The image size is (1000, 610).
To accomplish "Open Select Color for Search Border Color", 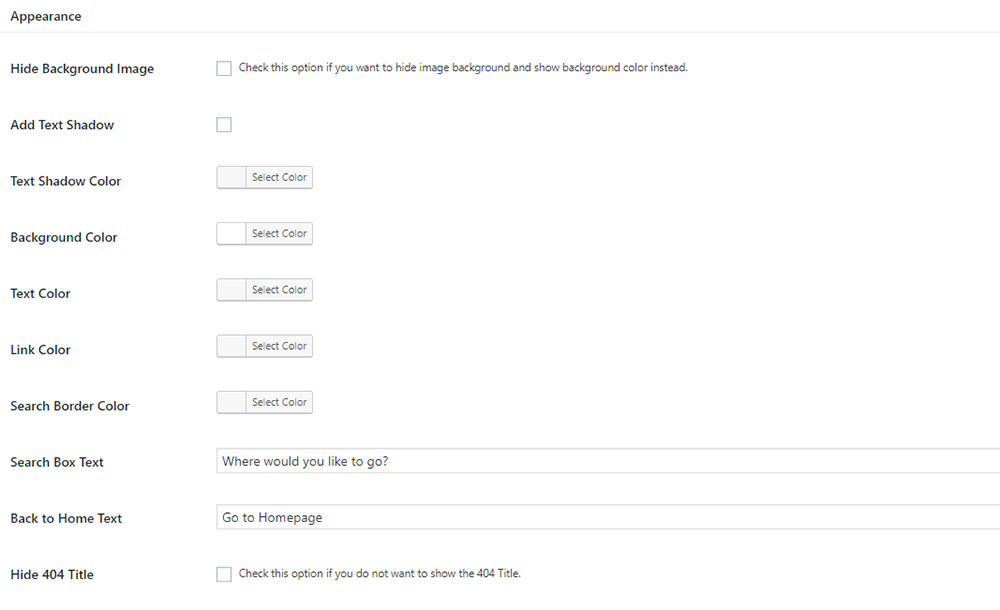I will pos(279,402).
